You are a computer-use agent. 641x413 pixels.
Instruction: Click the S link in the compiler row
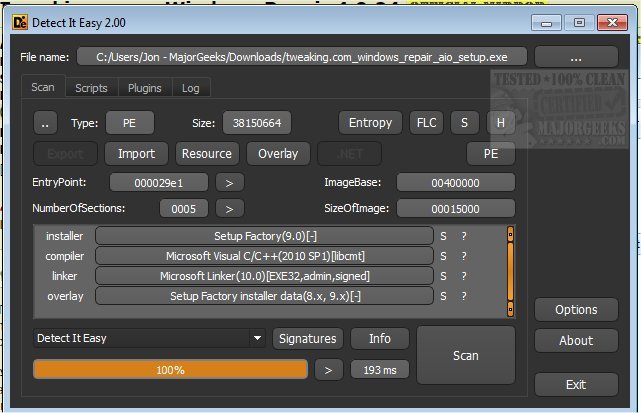pos(443,256)
